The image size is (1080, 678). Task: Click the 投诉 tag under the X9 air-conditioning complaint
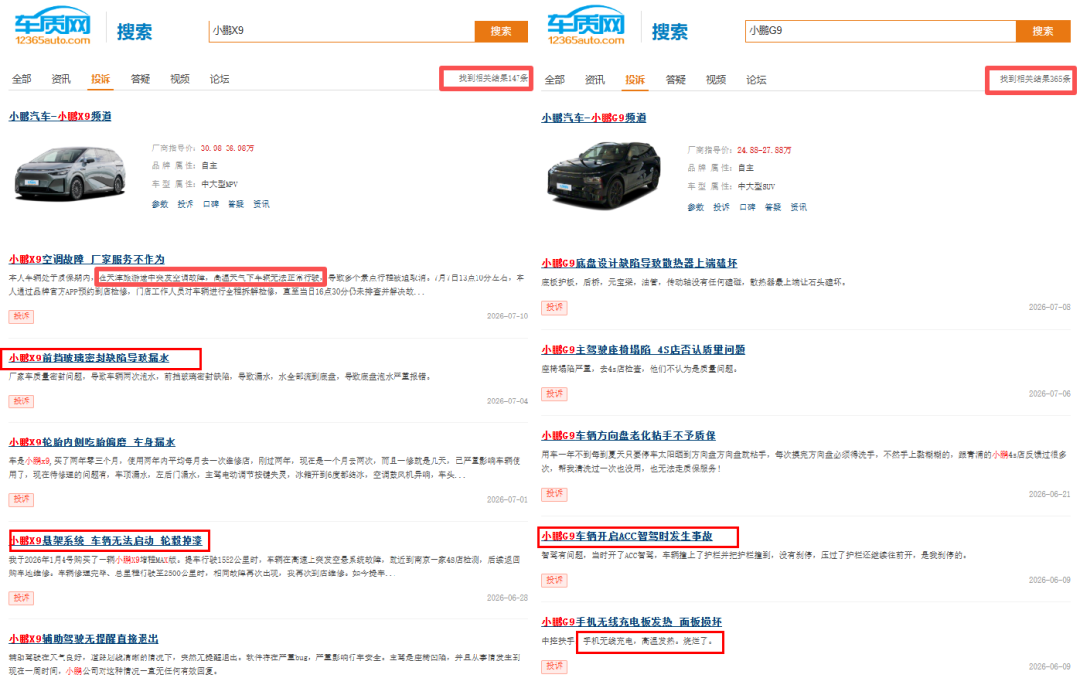click(x=21, y=316)
